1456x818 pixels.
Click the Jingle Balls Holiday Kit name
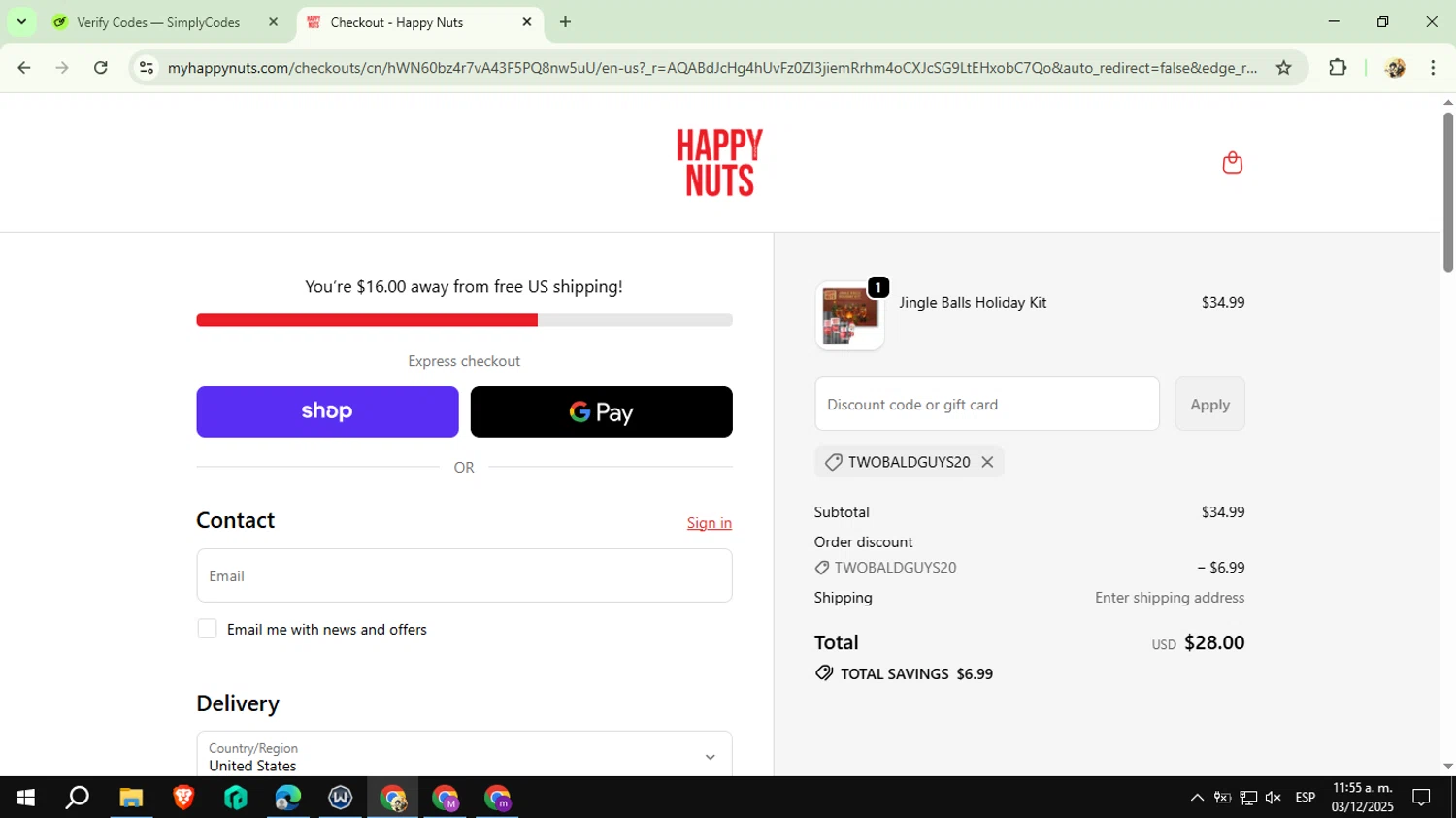tap(973, 302)
